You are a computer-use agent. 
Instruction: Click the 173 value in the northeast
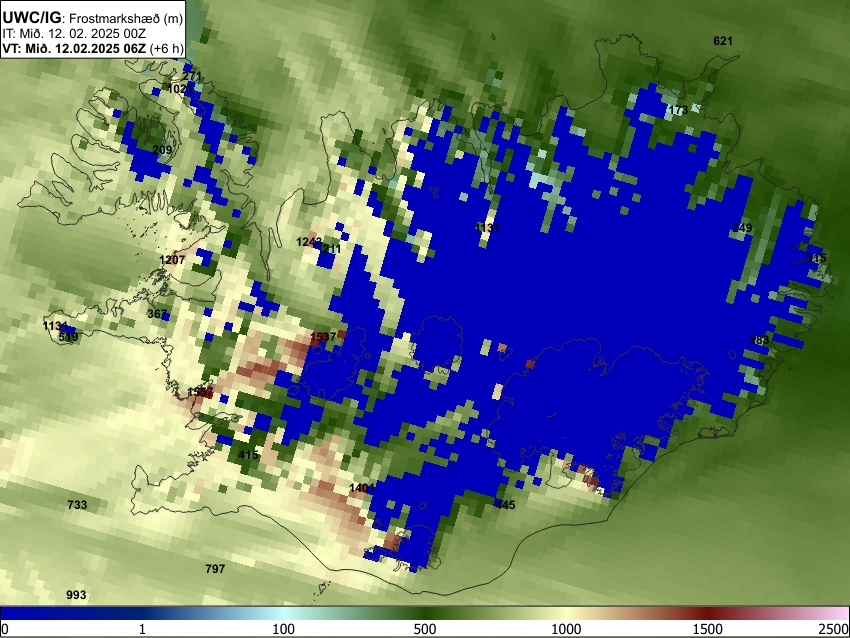(x=678, y=110)
